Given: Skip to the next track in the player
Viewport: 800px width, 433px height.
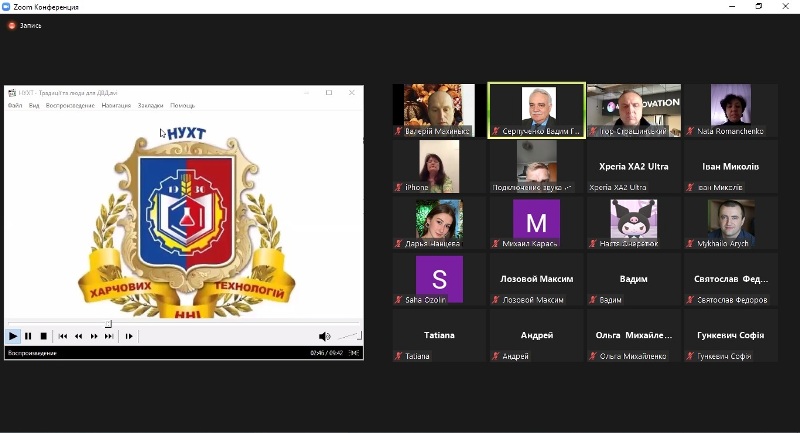Looking at the screenshot, I should [x=109, y=336].
